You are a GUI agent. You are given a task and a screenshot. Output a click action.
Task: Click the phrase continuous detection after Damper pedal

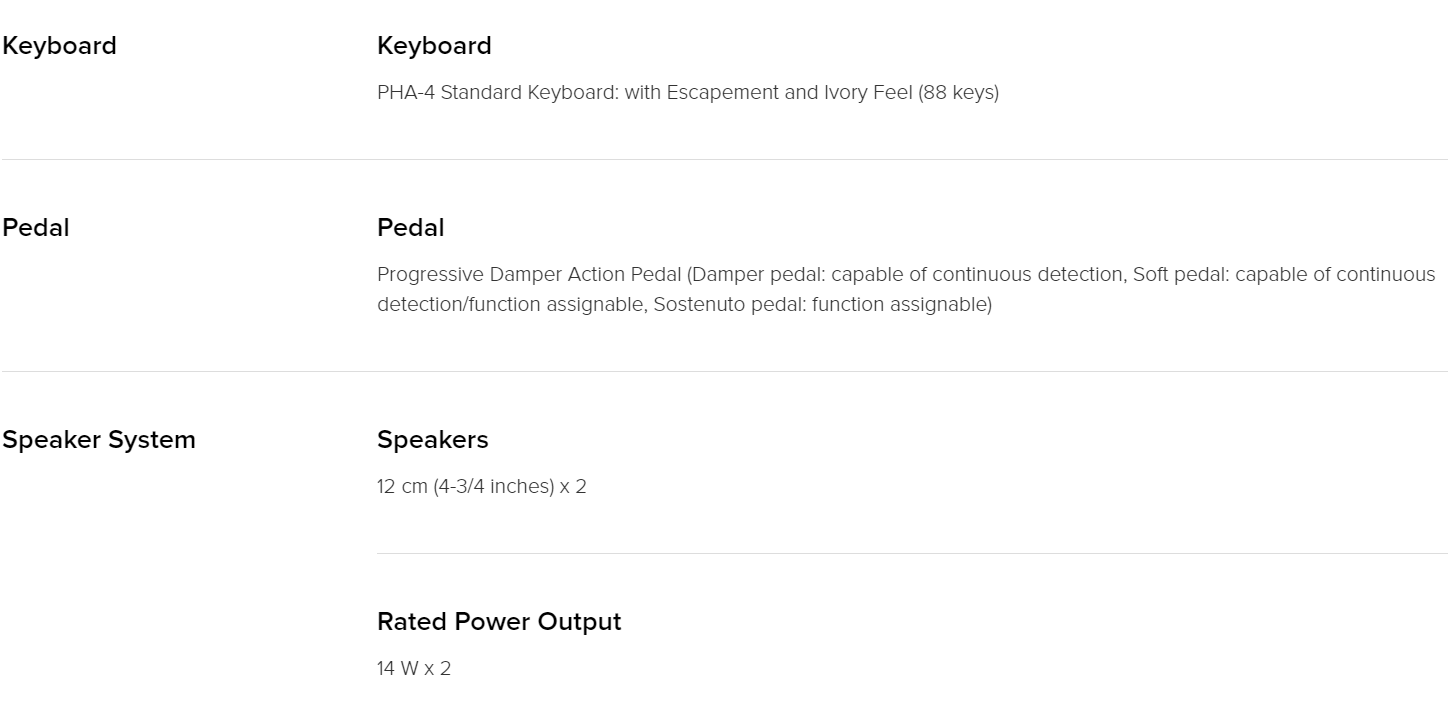(1027, 275)
